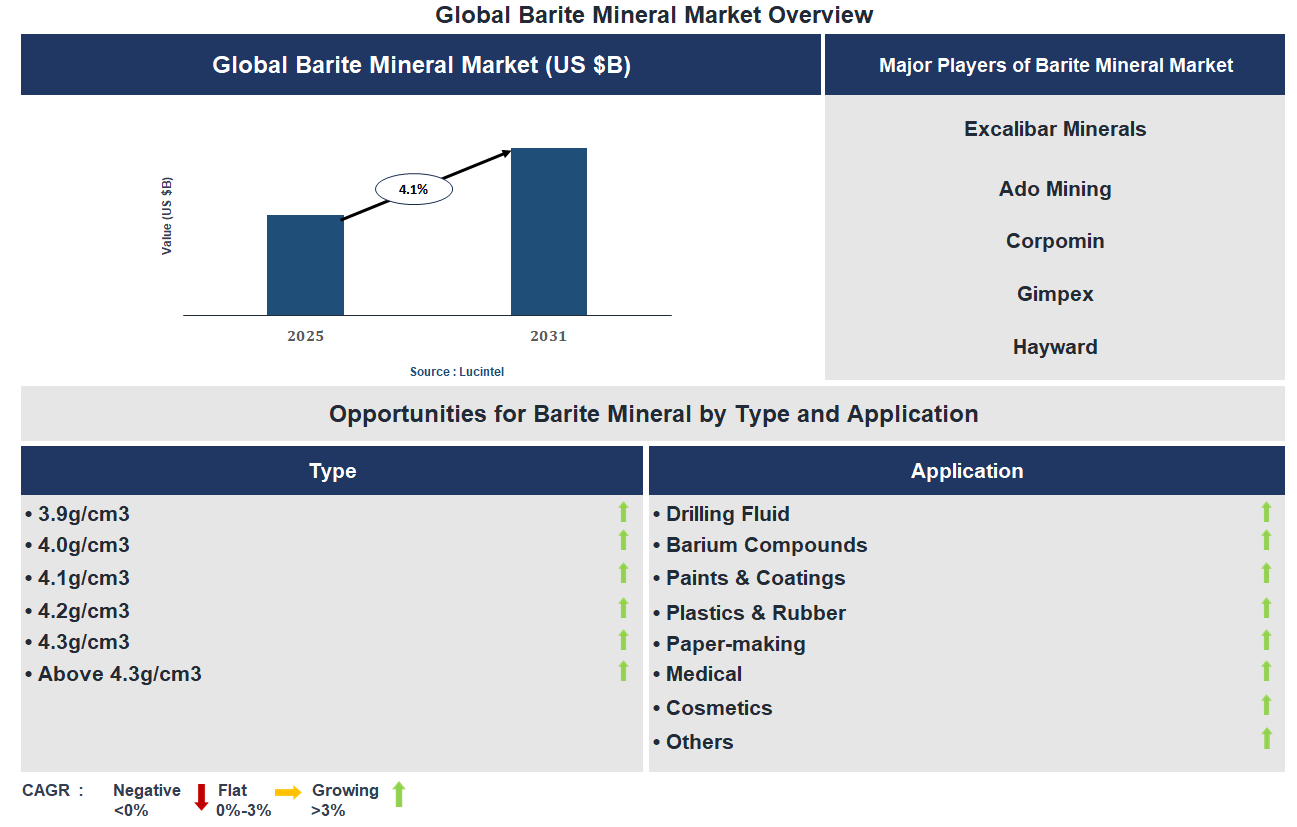Image resolution: width=1297 pixels, height=827 pixels.
Task: Select the Hayward company name
Action: coord(1055,347)
